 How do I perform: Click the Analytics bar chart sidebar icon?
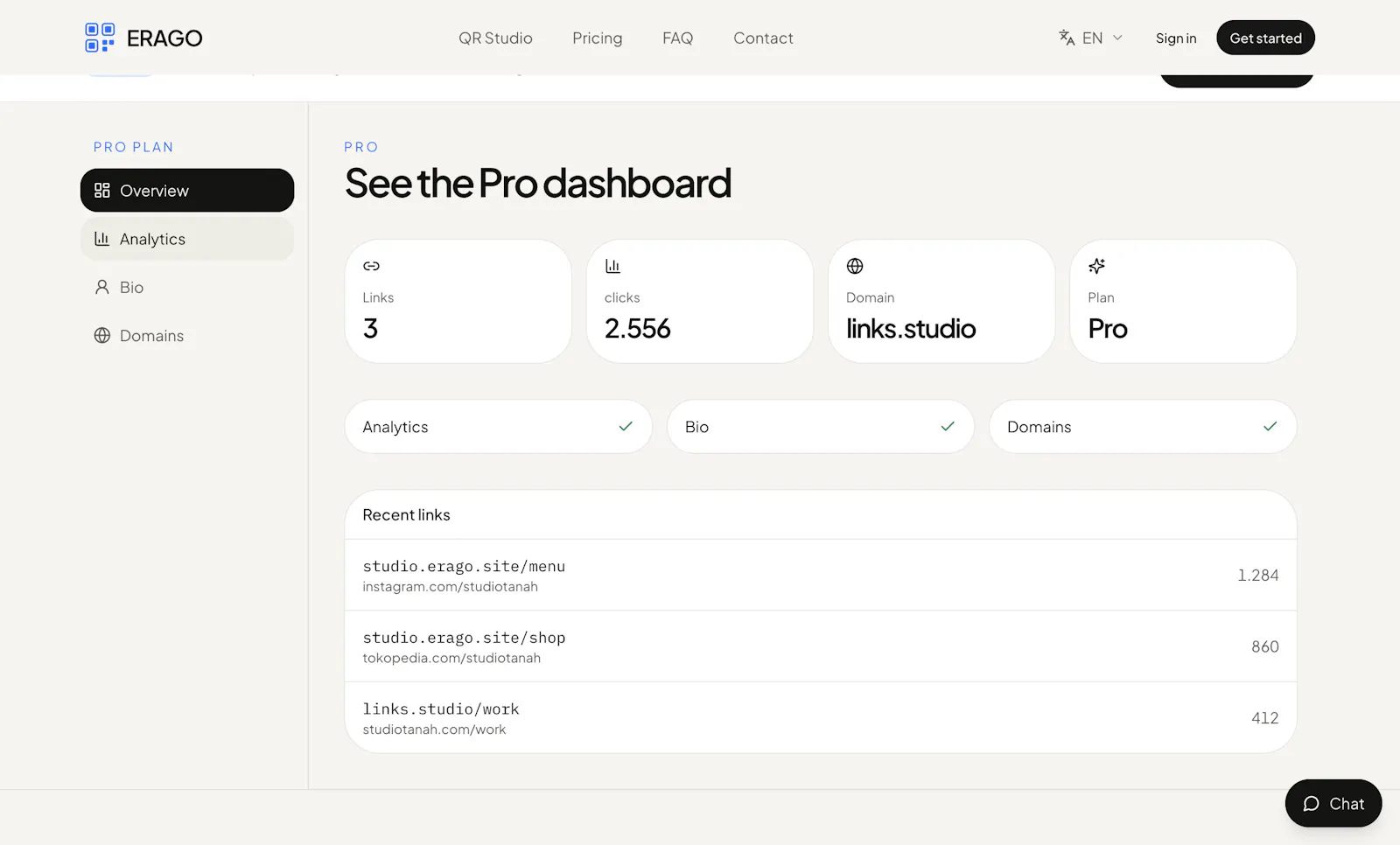point(102,239)
